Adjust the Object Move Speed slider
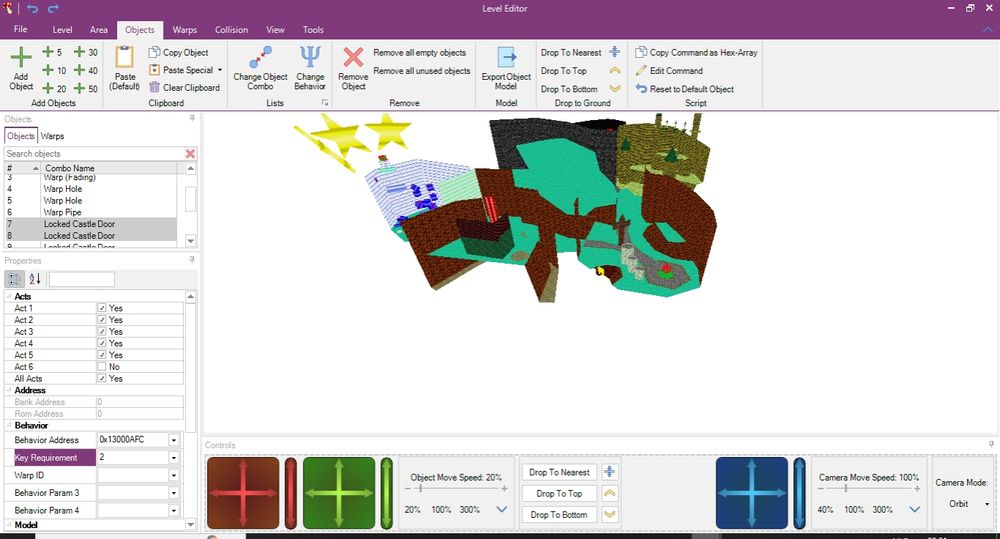 coord(456,489)
